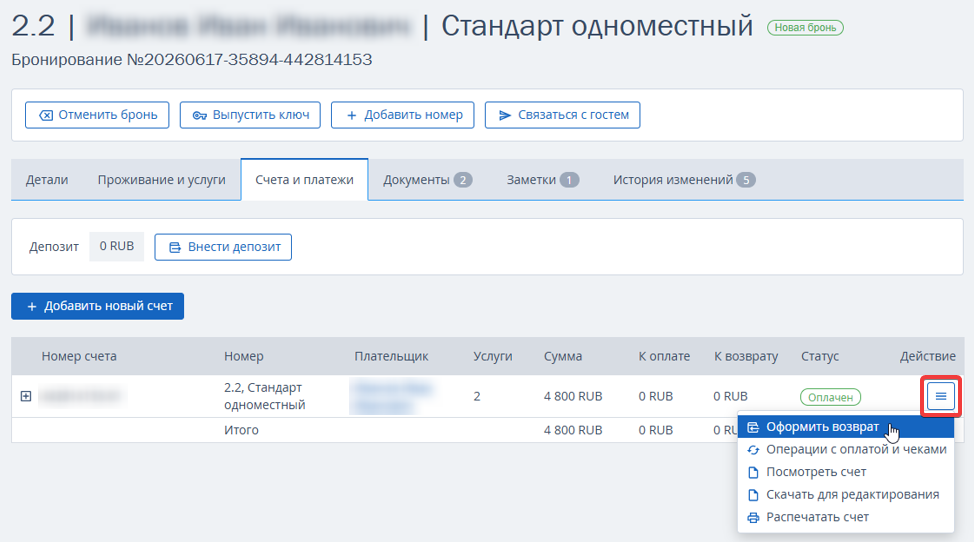The image size is (974, 542).
Task: Switch to Проживание и услуги tab
Action: click(x=162, y=180)
